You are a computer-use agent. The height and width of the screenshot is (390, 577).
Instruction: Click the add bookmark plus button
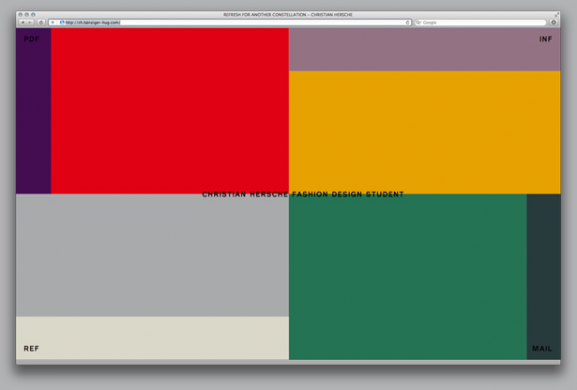pos(53,22)
